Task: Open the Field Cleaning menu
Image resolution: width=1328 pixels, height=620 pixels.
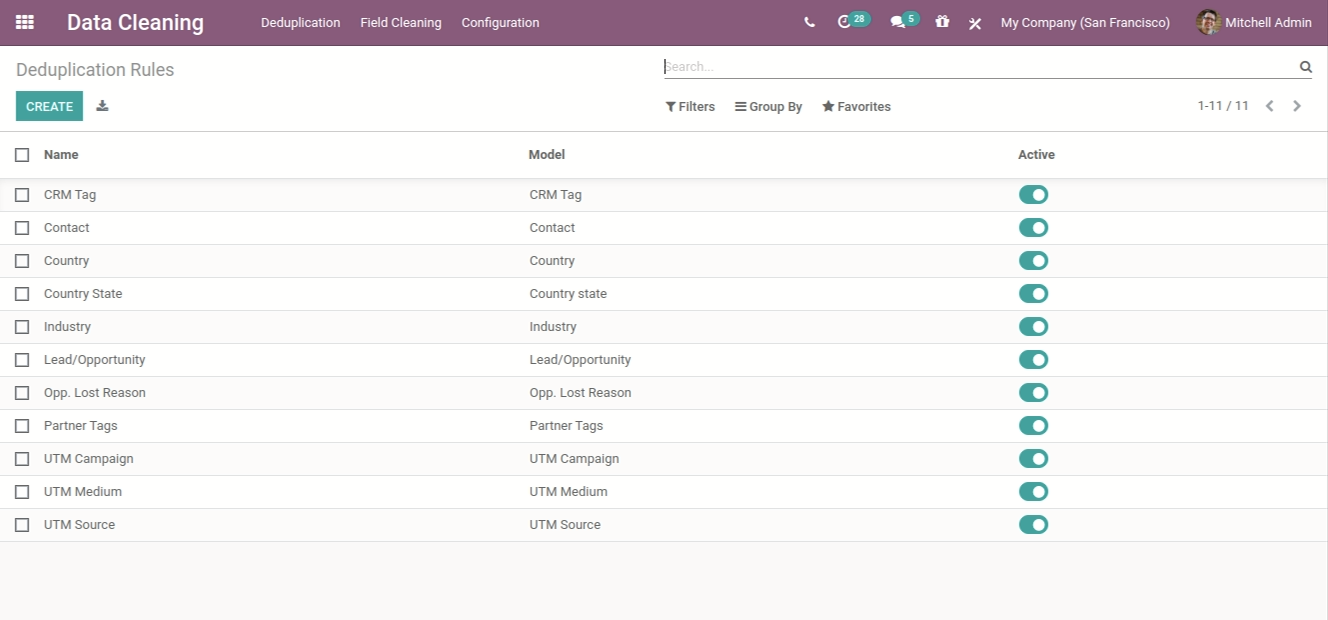Action: [400, 22]
